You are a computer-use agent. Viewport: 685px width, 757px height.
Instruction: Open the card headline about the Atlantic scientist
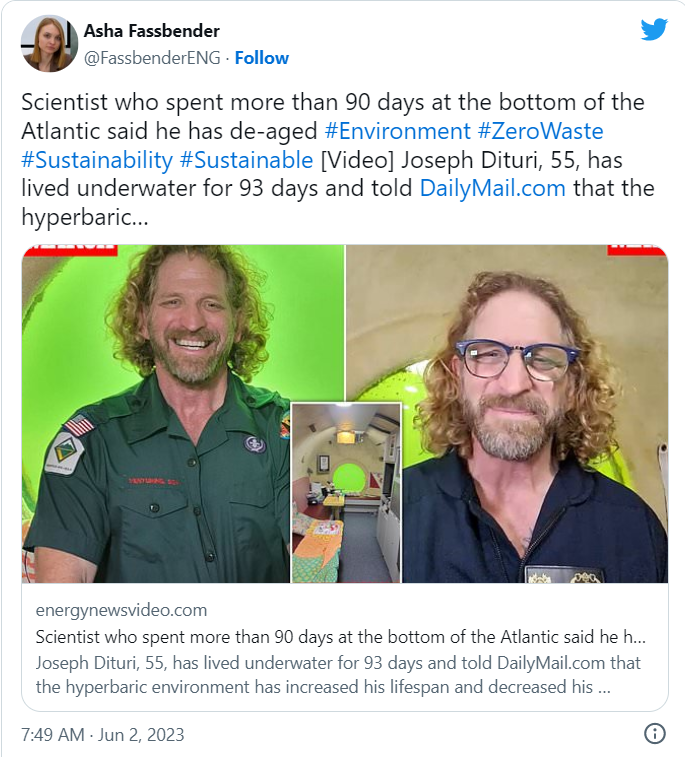pos(340,637)
